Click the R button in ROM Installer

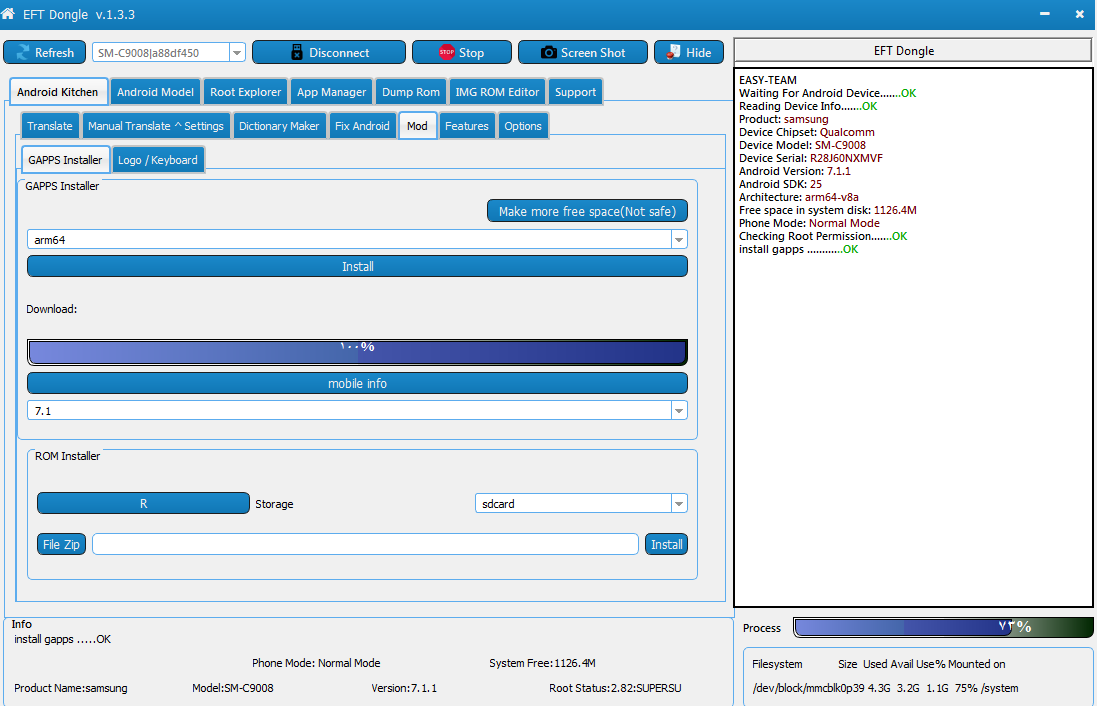coord(143,504)
